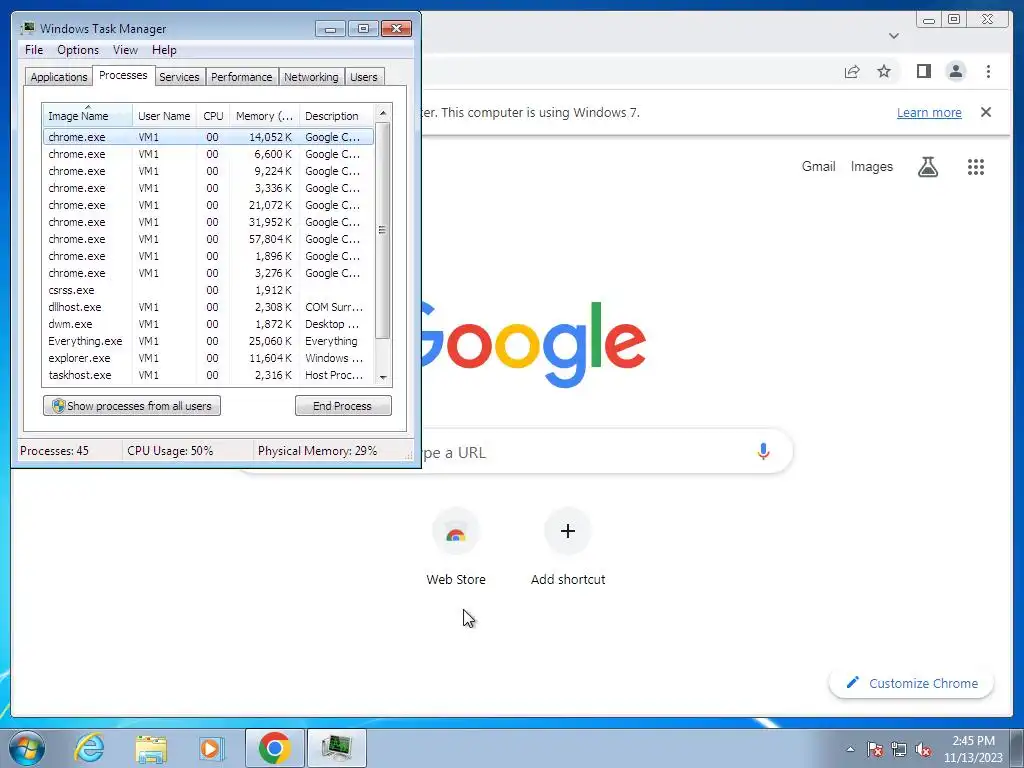Click the muted volume tray icon
The width and height of the screenshot is (1024, 768).
point(923,749)
